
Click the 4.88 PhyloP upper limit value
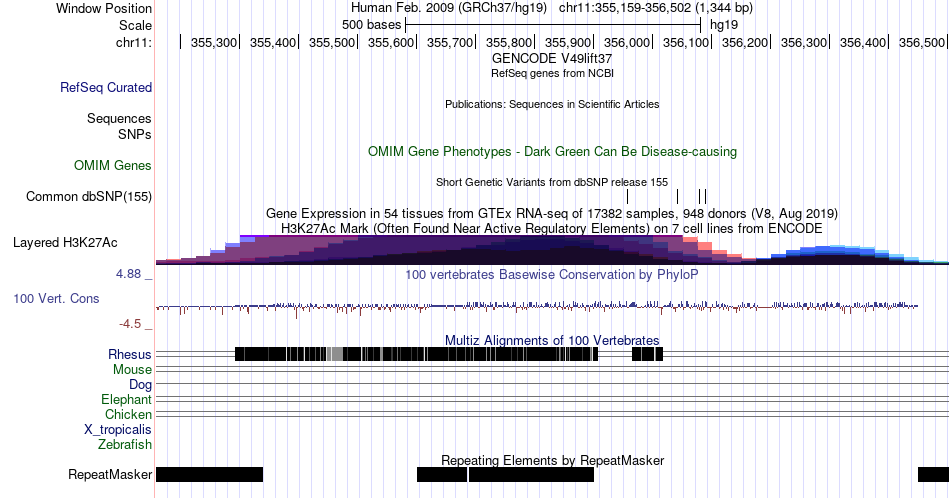tap(128, 274)
